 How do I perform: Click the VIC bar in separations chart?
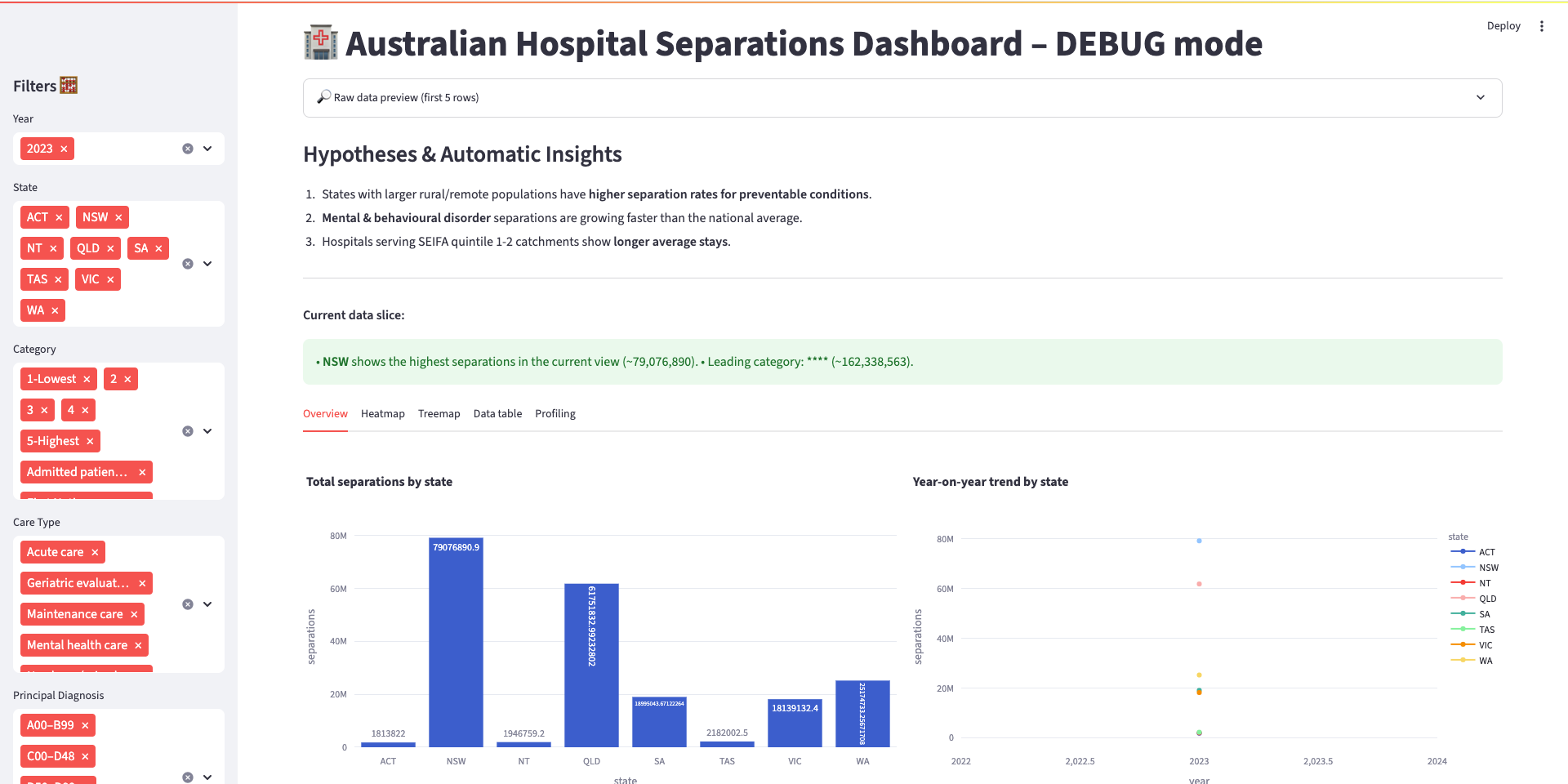tap(795, 723)
